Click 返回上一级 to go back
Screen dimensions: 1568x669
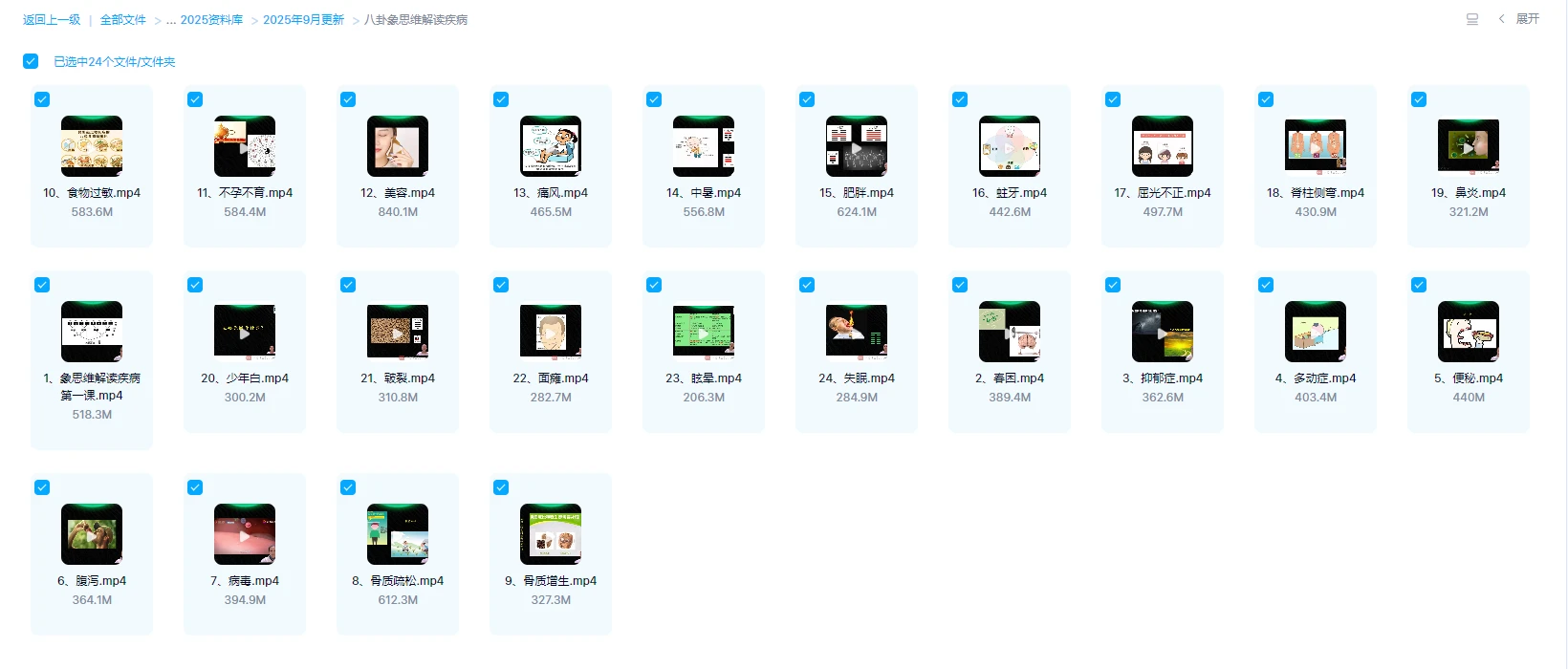tap(52, 20)
